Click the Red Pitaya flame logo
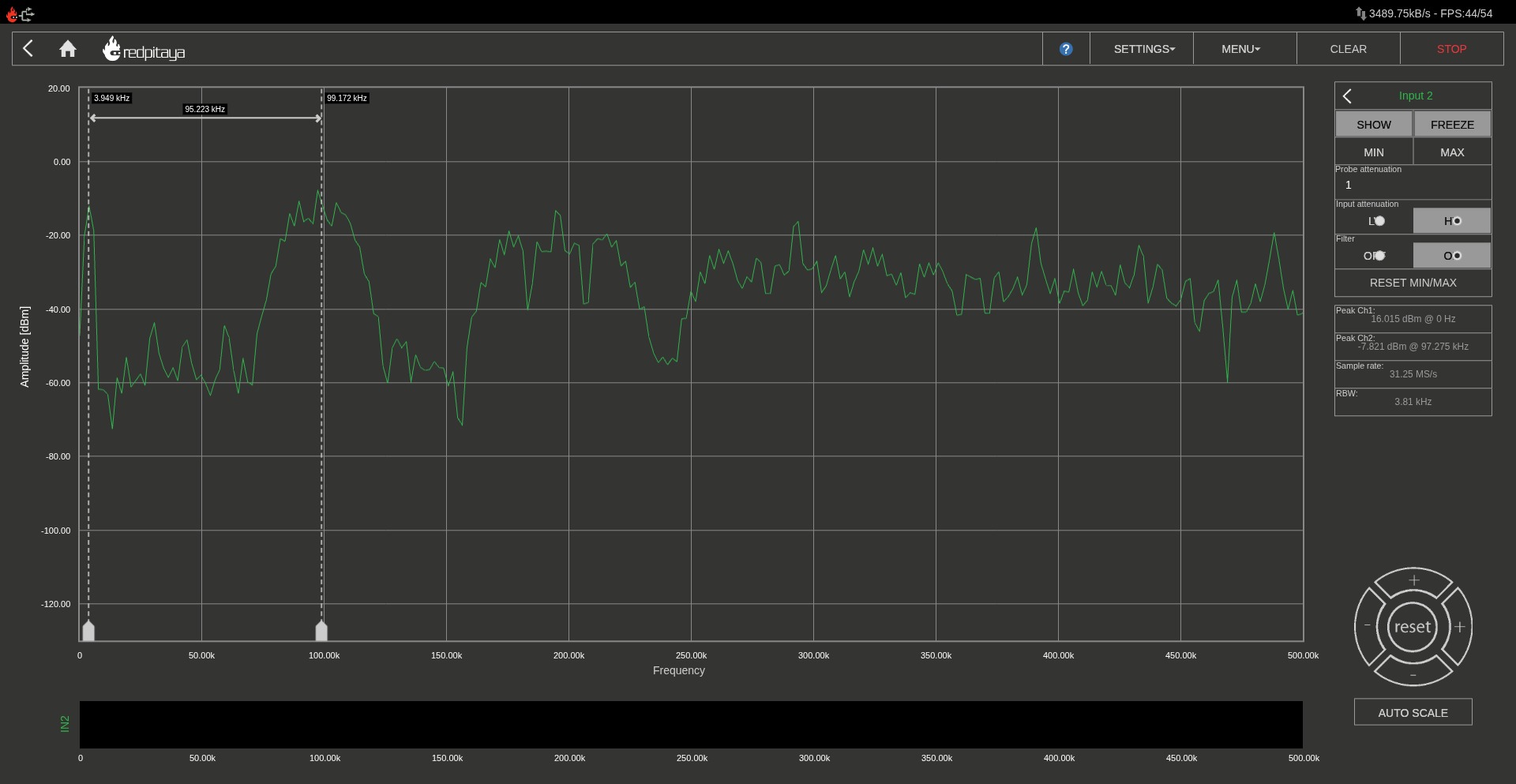 (113, 48)
